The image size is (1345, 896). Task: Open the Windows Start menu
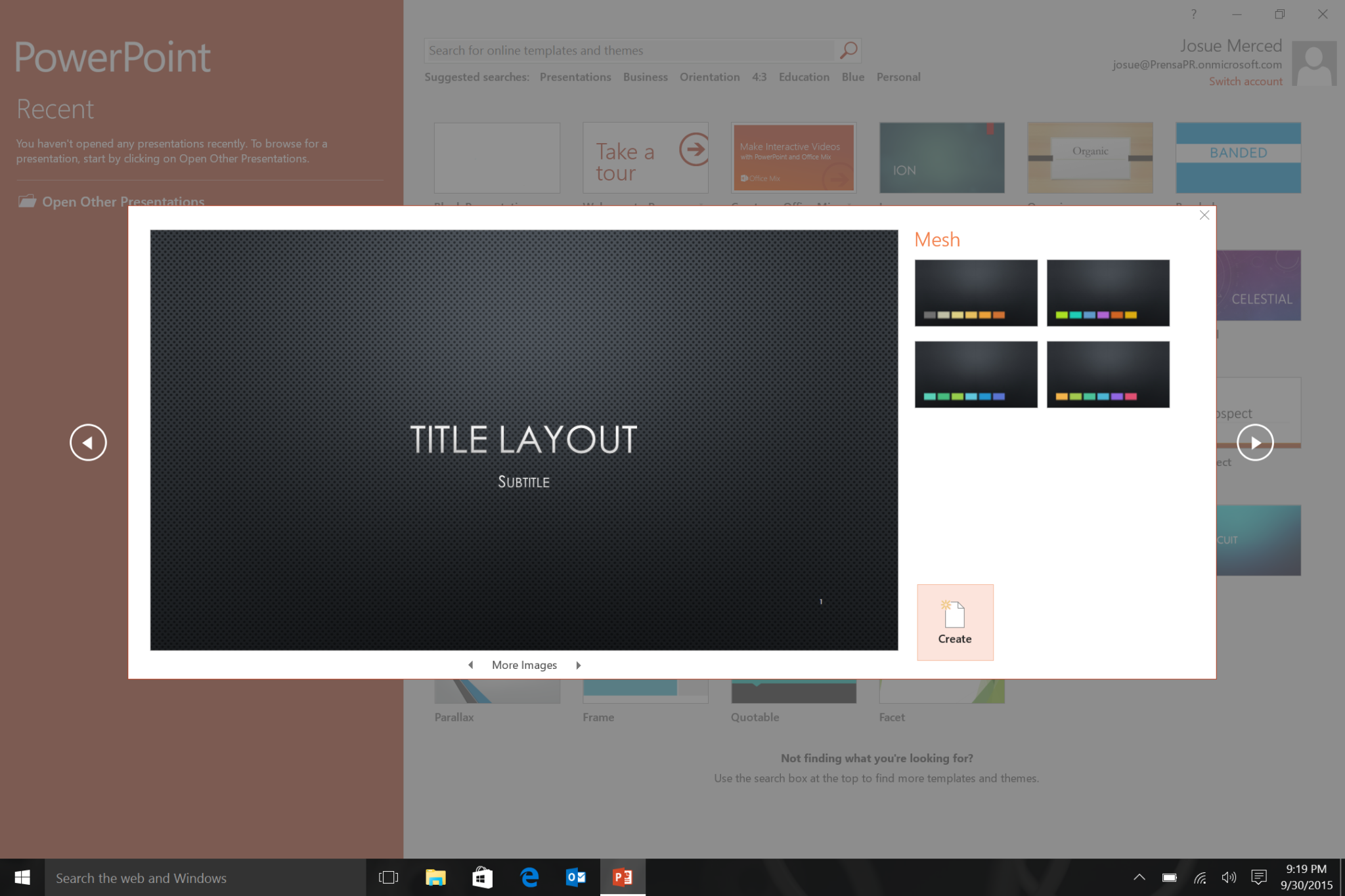coord(22,878)
